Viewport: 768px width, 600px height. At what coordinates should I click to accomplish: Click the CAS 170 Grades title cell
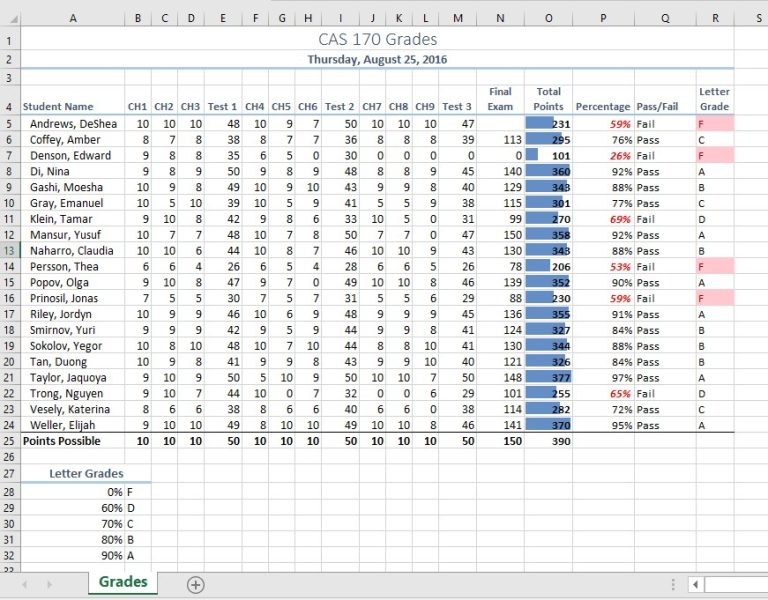[x=377, y=39]
